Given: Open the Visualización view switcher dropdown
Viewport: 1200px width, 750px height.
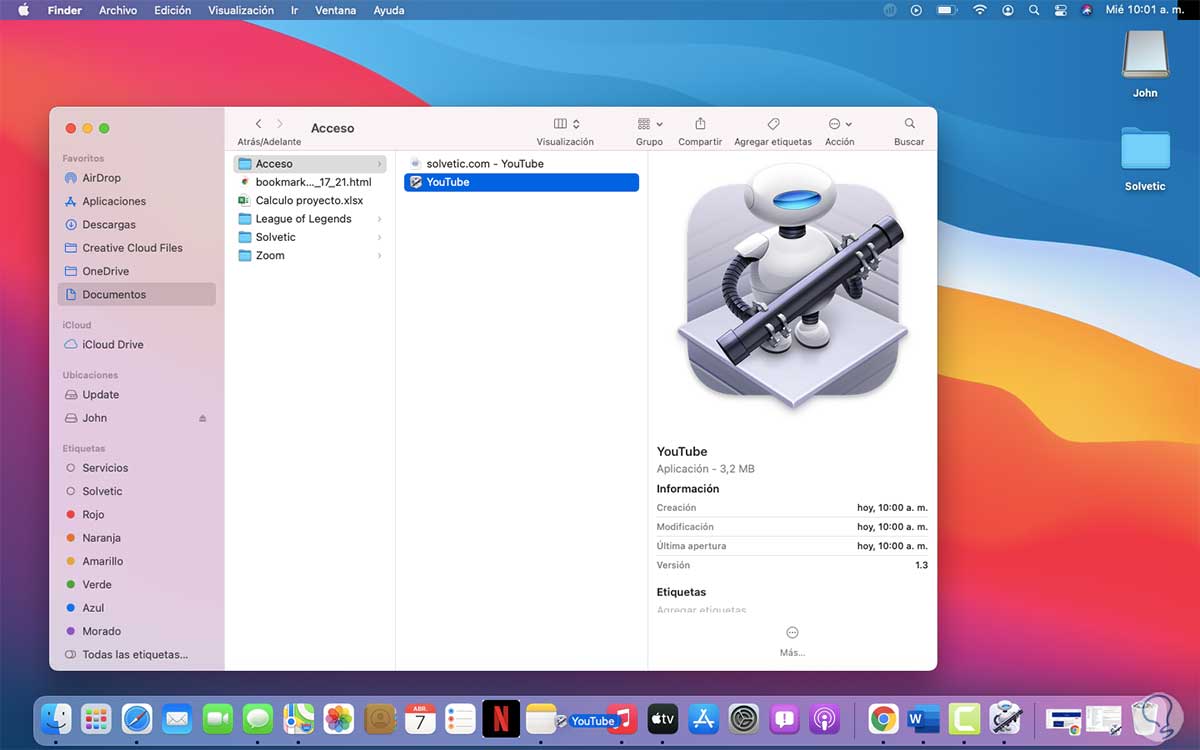Looking at the screenshot, I should click(x=567, y=124).
